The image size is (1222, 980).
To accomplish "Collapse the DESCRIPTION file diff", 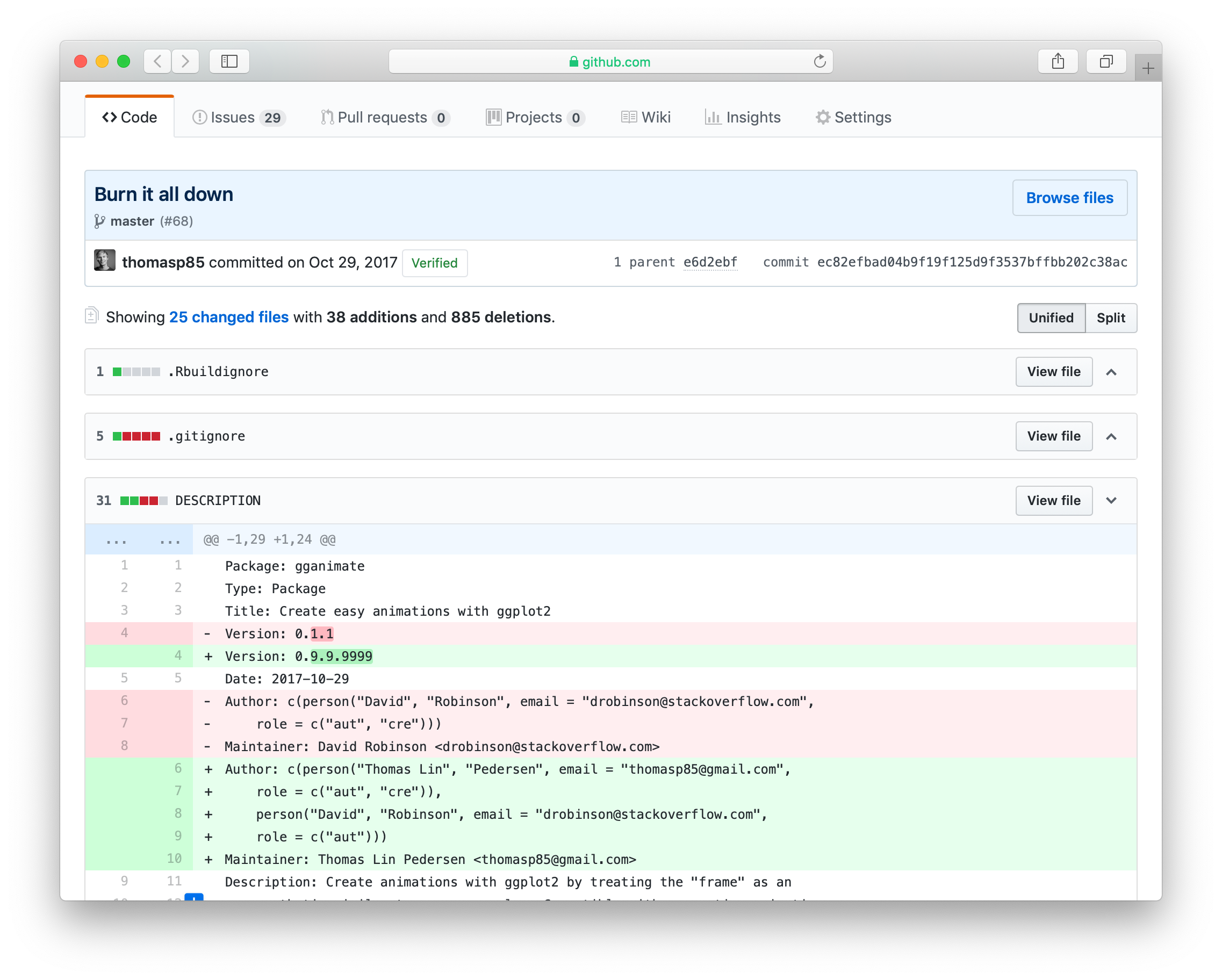I will tap(1111, 501).
